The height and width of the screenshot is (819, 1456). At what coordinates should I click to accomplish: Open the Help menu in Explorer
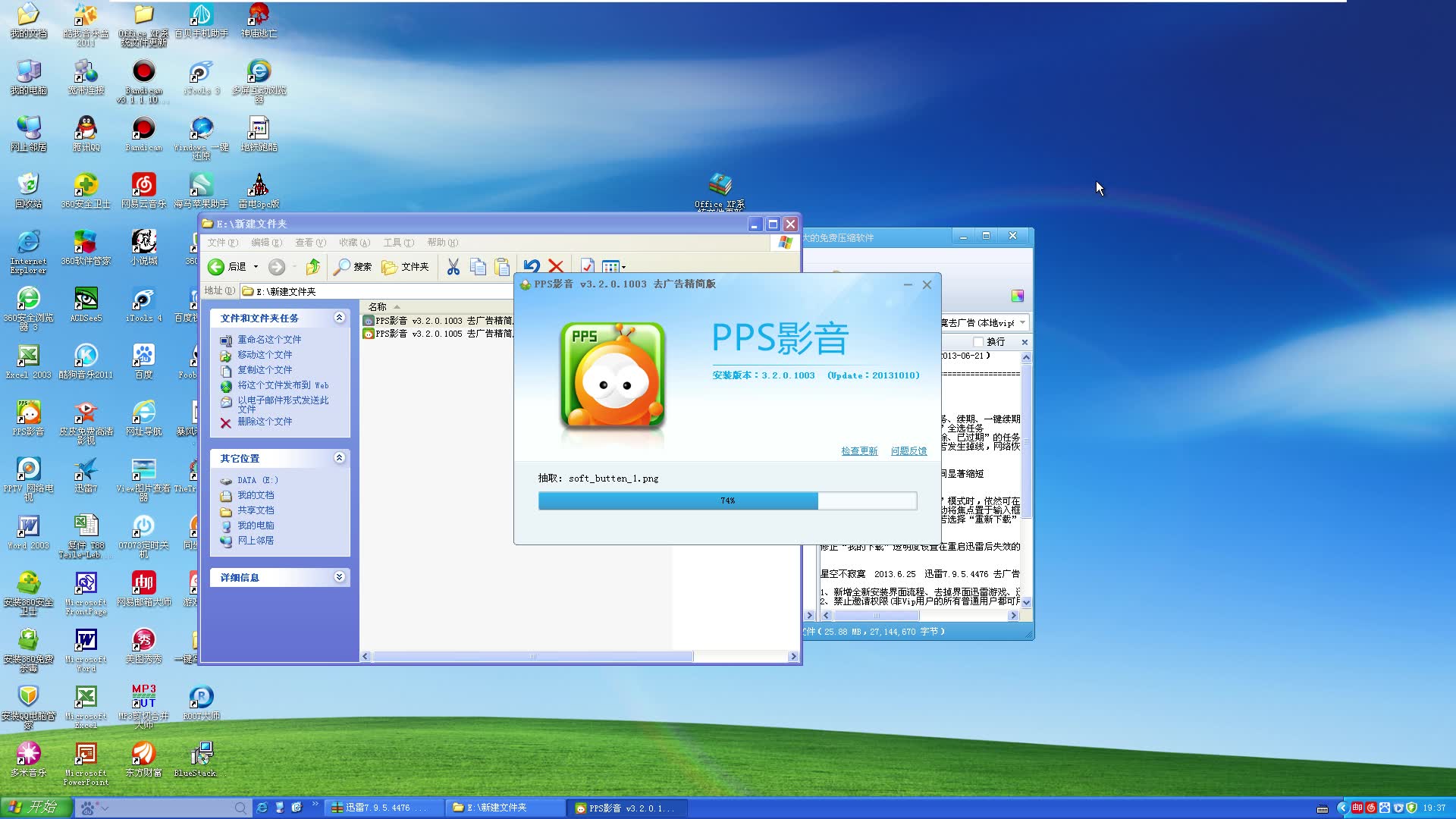point(442,243)
